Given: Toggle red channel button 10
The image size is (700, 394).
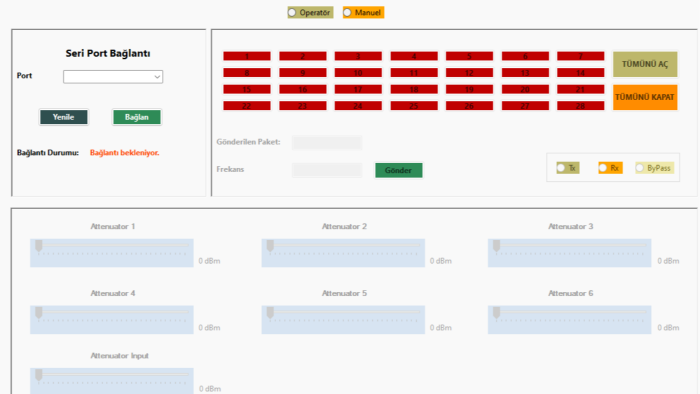Looking at the screenshot, I should (x=358, y=73).
